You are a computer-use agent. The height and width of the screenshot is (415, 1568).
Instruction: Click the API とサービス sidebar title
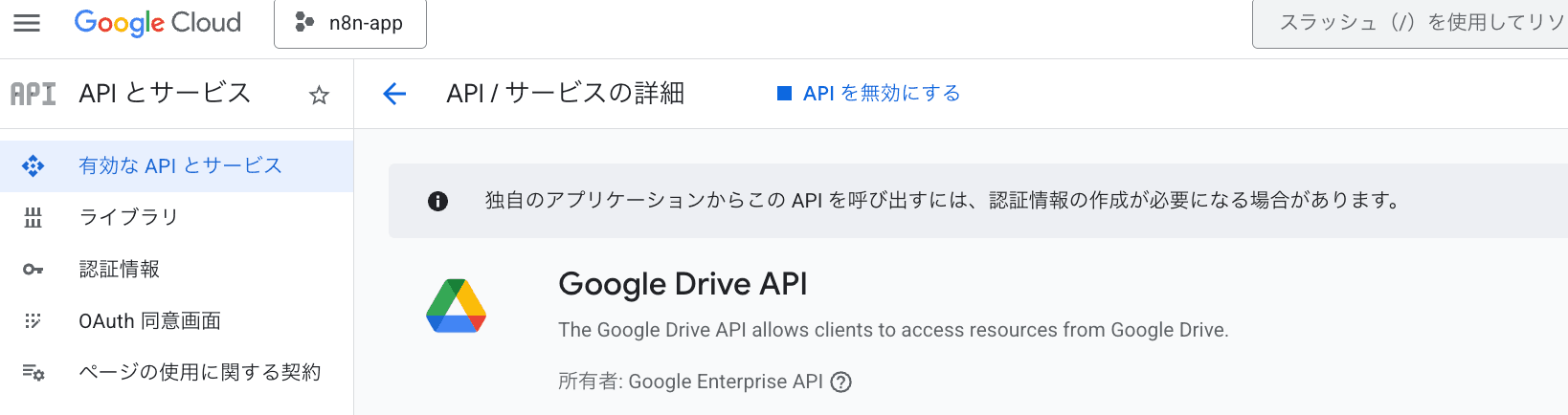coord(165,94)
